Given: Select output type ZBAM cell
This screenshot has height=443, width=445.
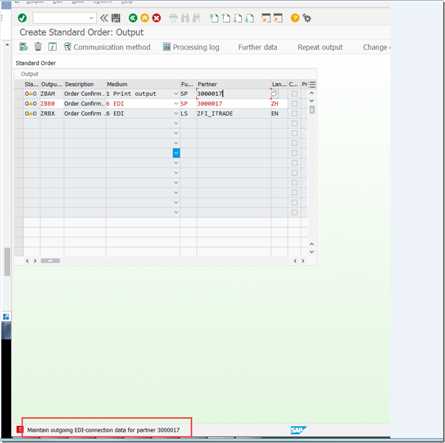Looking at the screenshot, I should coord(51,94).
